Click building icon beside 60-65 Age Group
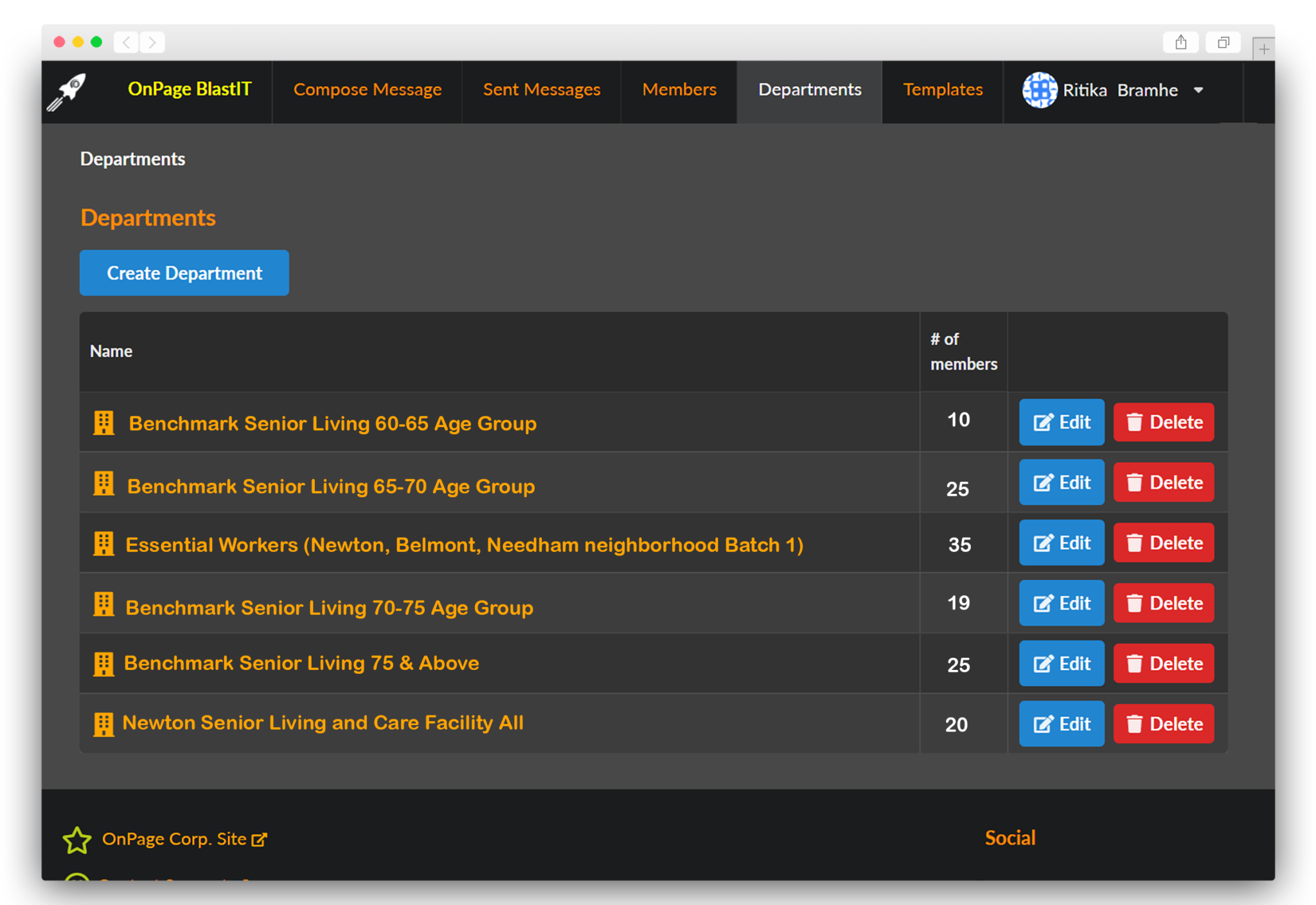This screenshot has height=905, width=1316. pos(103,423)
